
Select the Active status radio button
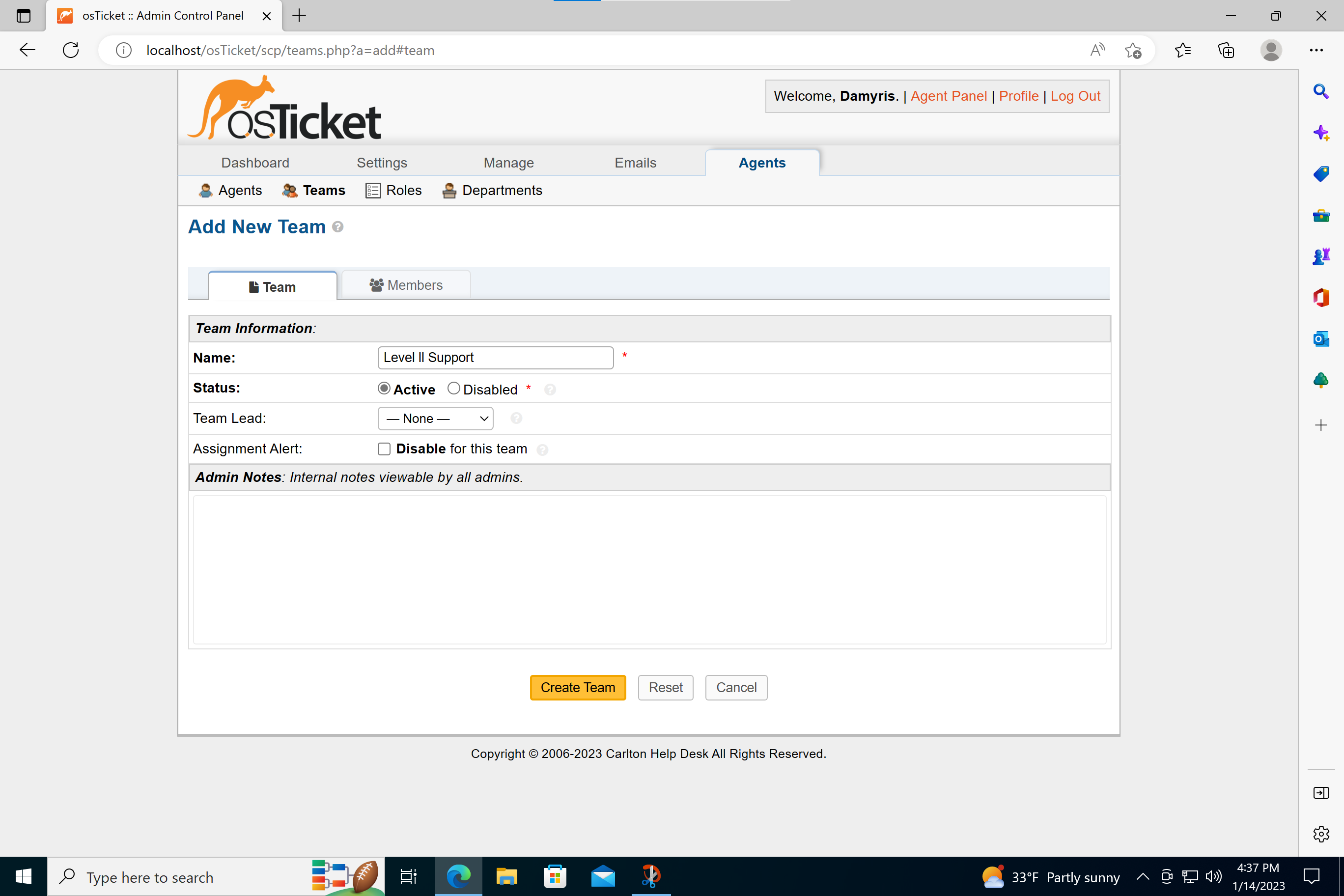pos(384,389)
